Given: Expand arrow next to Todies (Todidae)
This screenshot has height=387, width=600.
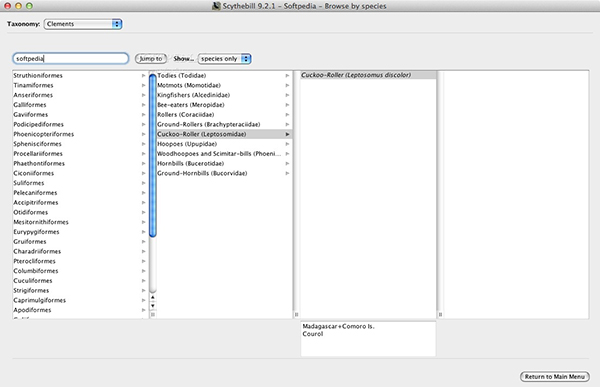Looking at the screenshot, I should 287,75.
